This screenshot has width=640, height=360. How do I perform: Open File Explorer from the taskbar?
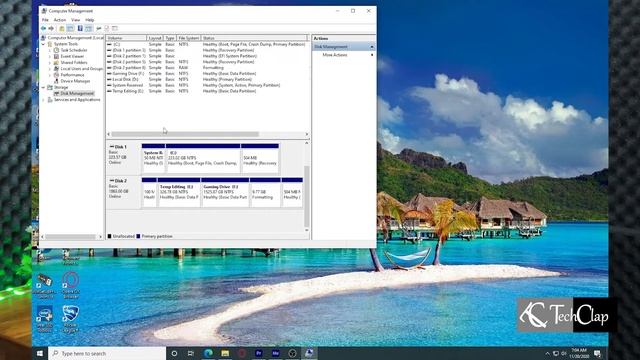[x=225, y=353]
